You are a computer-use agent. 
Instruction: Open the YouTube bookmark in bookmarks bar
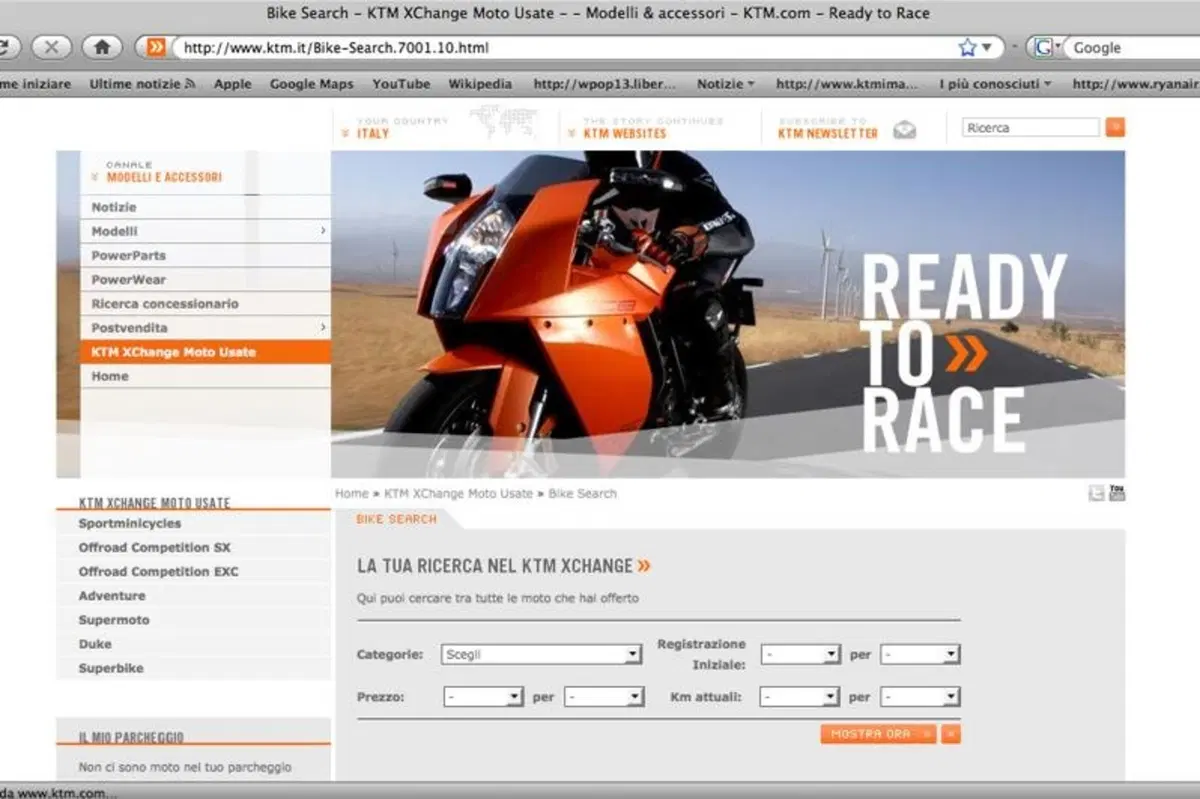point(401,84)
